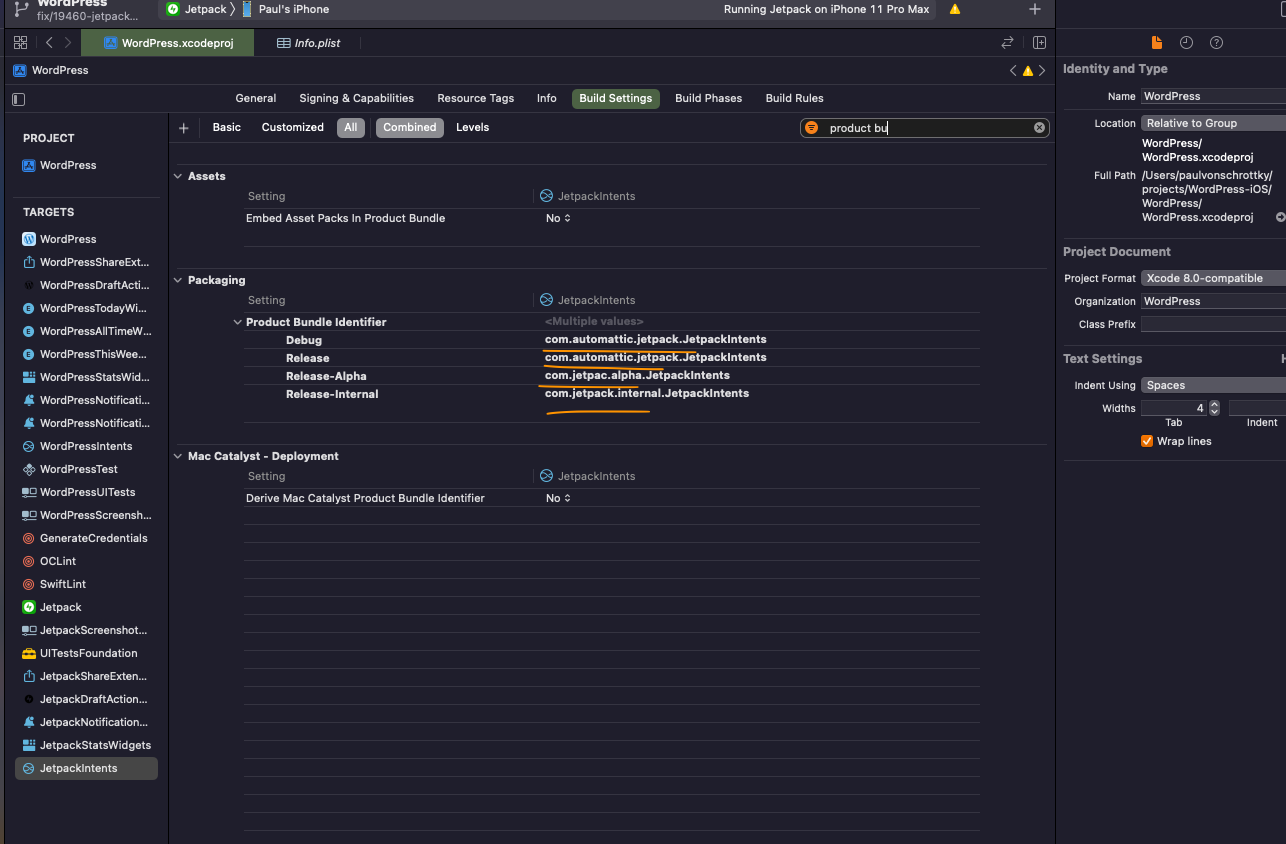
Task: Show Basic build settings
Action: click(x=227, y=128)
